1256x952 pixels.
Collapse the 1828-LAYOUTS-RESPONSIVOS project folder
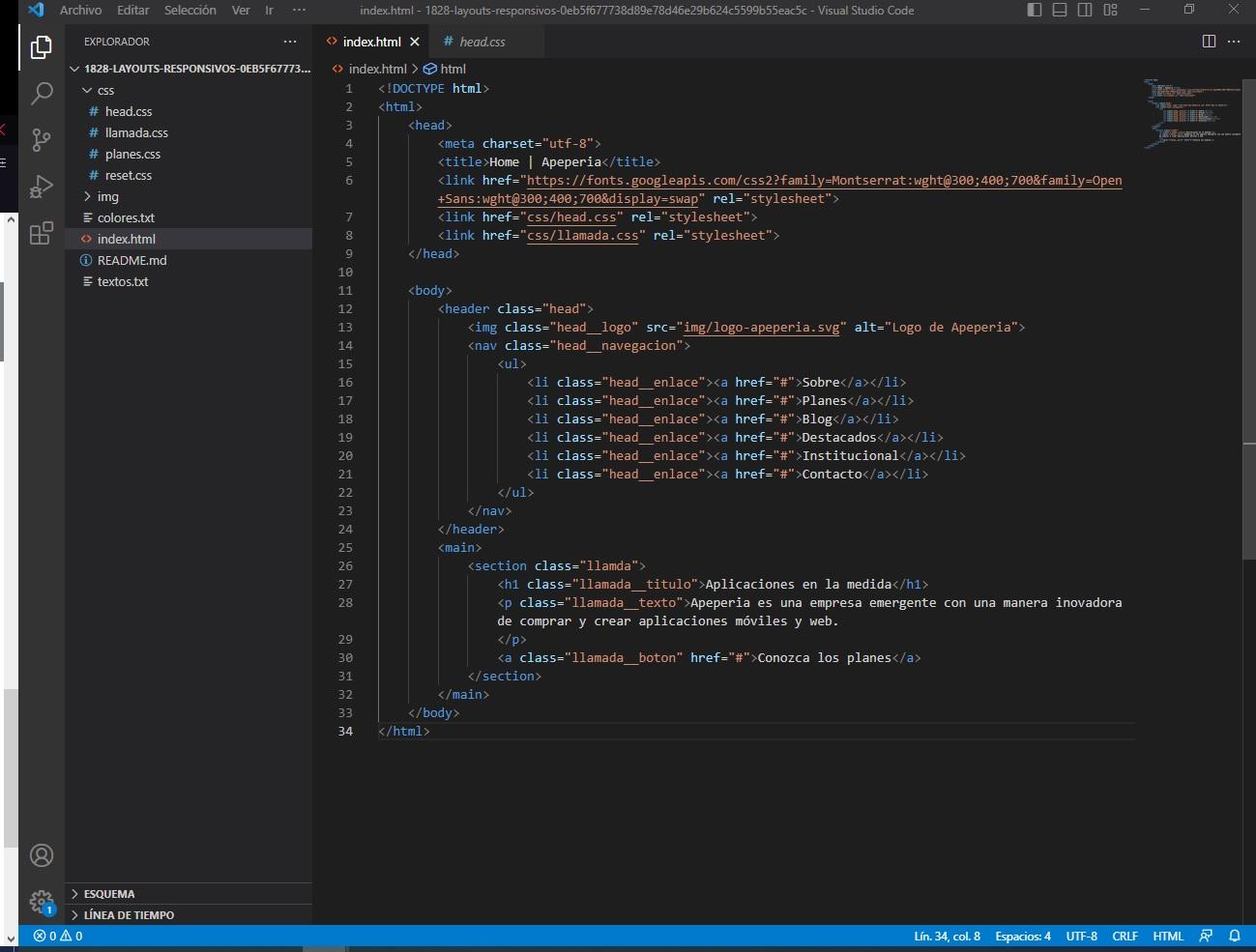189,69
